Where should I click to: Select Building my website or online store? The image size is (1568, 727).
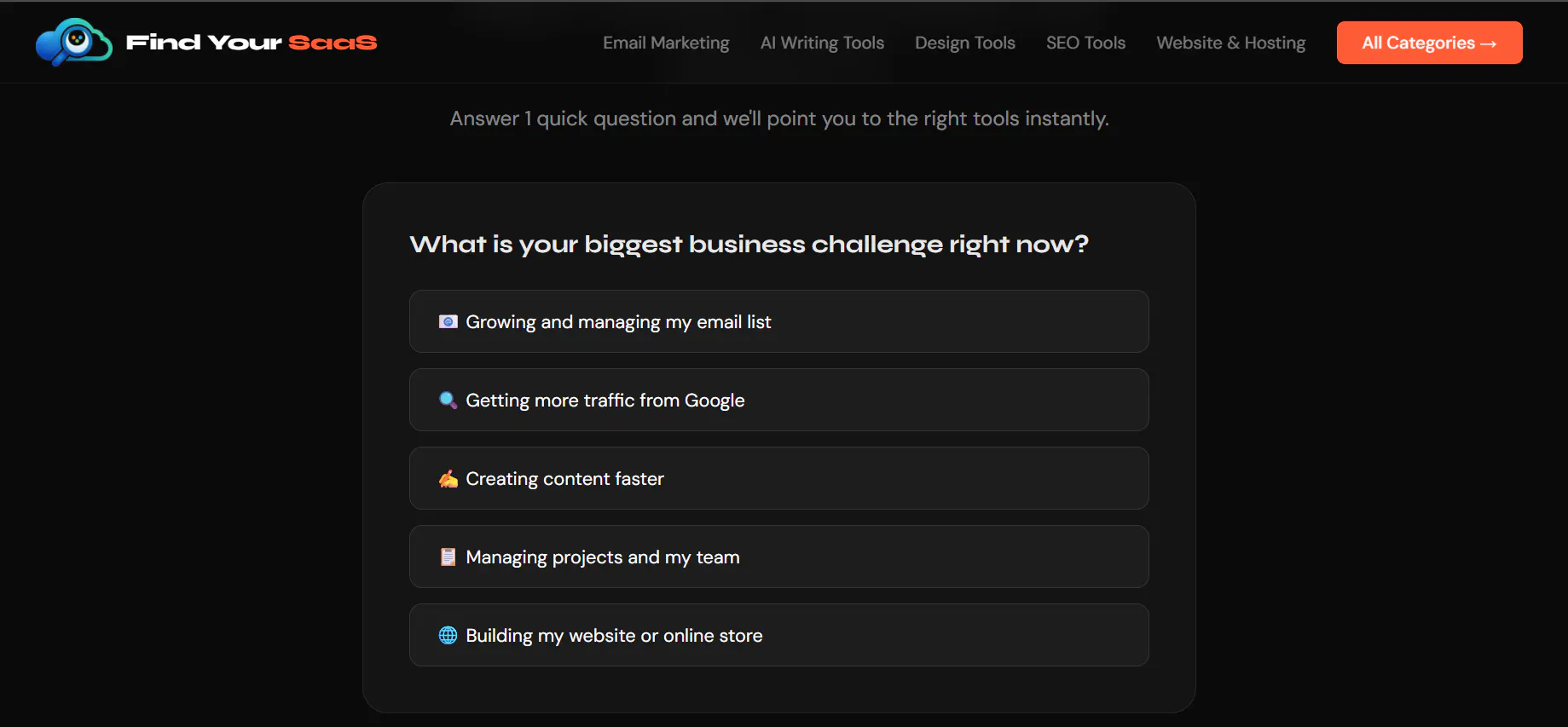pyautogui.click(x=779, y=635)
